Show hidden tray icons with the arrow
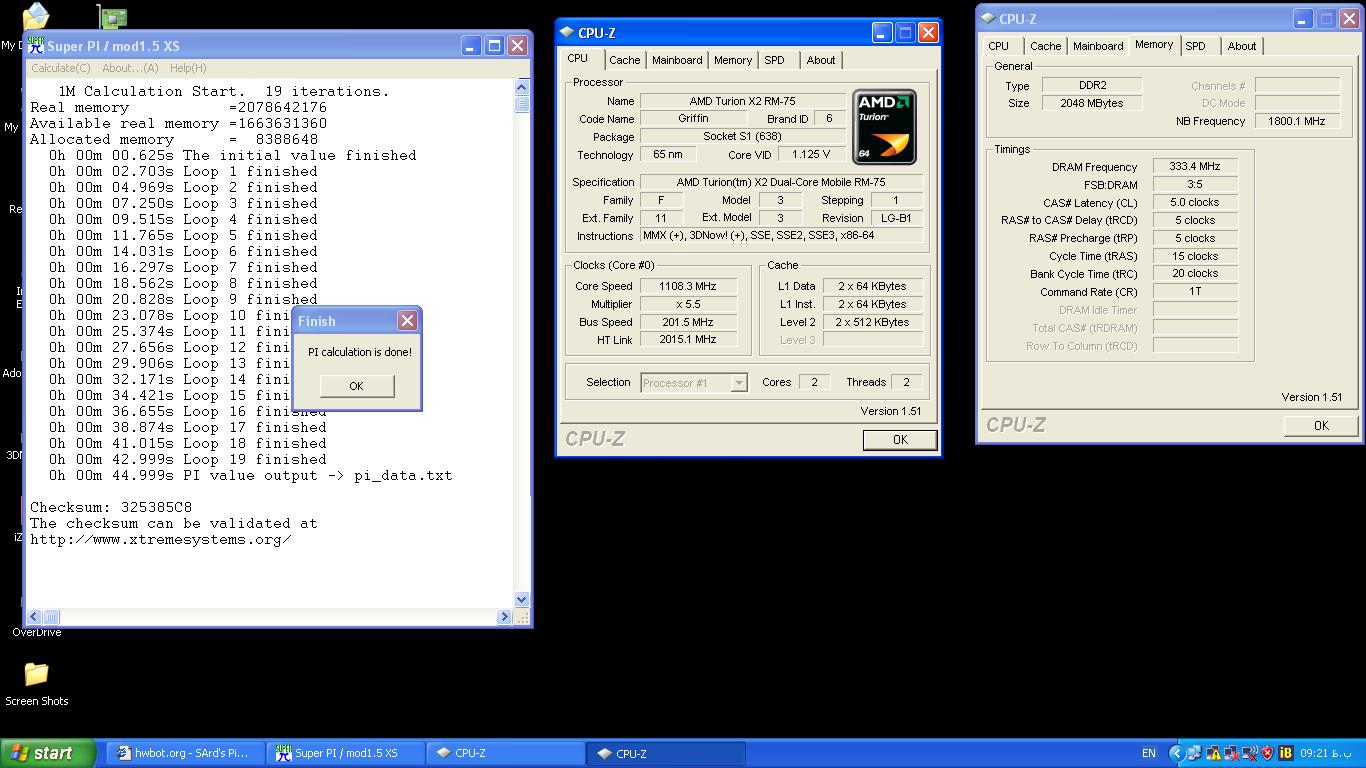This screenshot has height=768, width=1366. 1177,753
